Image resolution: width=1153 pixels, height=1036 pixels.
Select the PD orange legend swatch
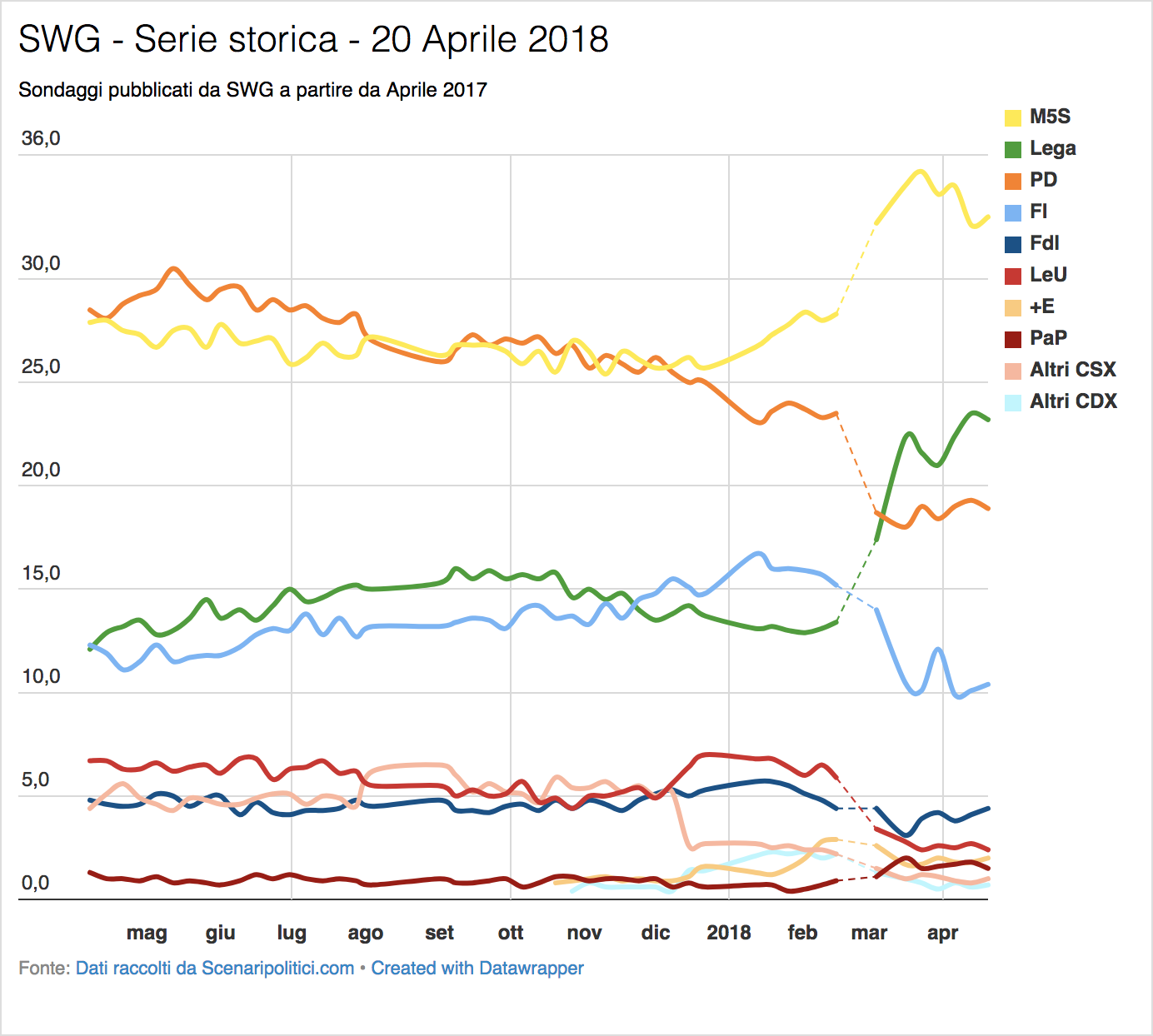[1013, 181]
